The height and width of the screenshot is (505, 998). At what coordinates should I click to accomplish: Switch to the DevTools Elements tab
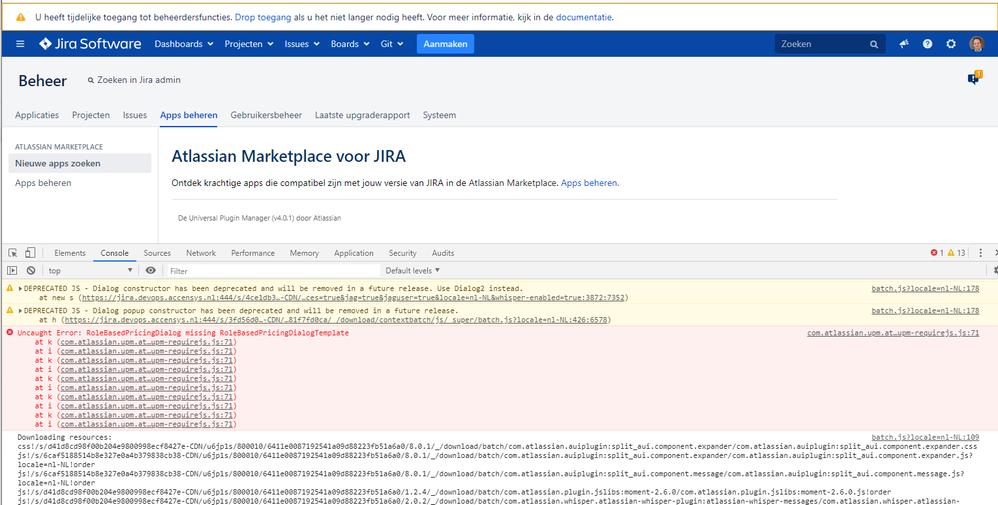[x=70, y=253]
